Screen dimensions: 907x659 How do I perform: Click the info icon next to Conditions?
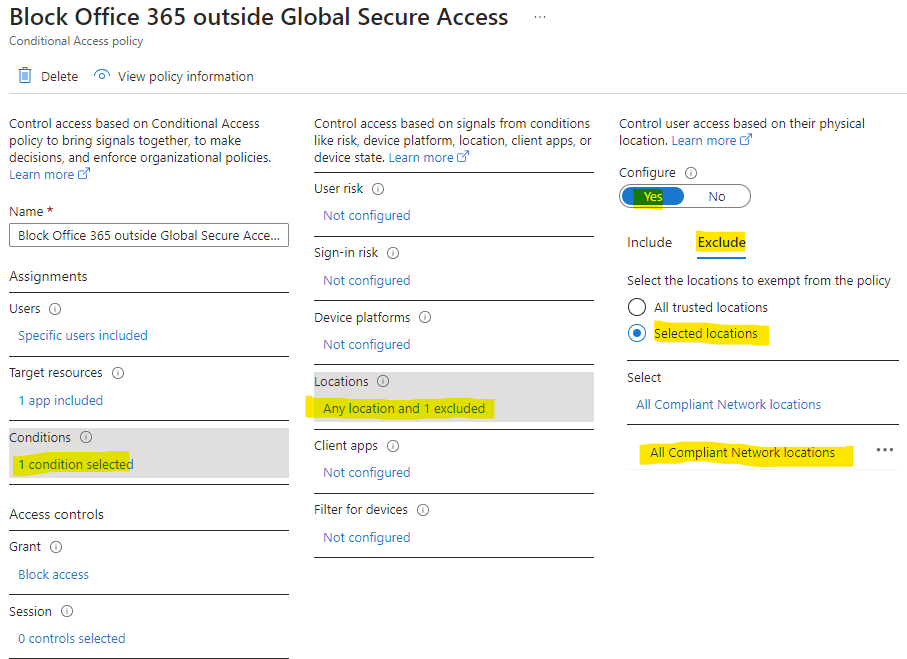point(86,437)
